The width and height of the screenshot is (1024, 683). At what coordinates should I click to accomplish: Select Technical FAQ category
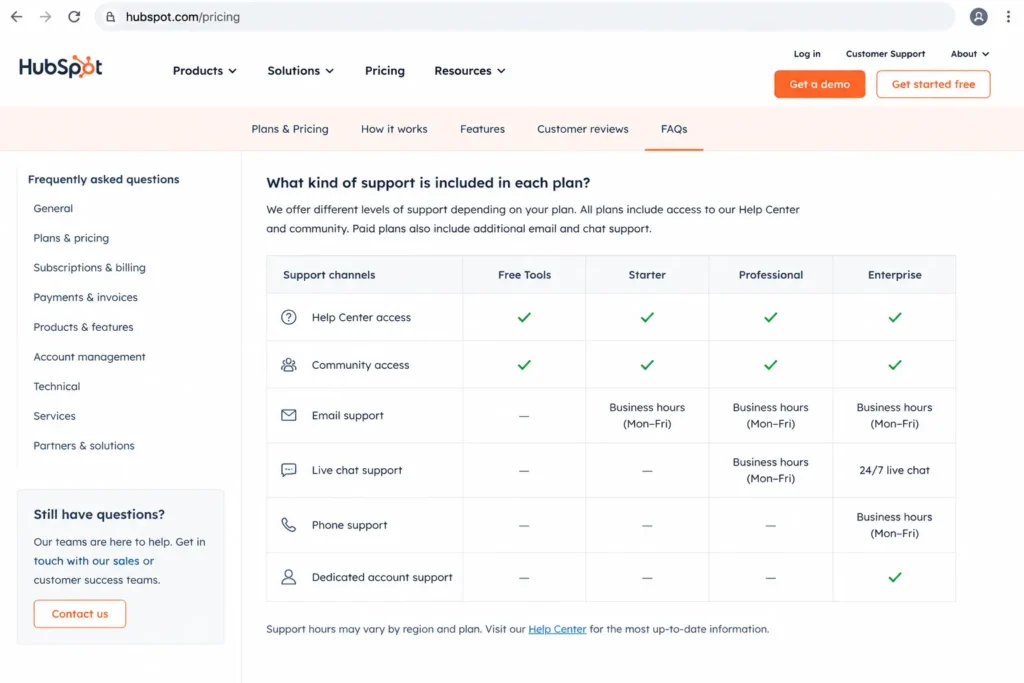(57, 387)
